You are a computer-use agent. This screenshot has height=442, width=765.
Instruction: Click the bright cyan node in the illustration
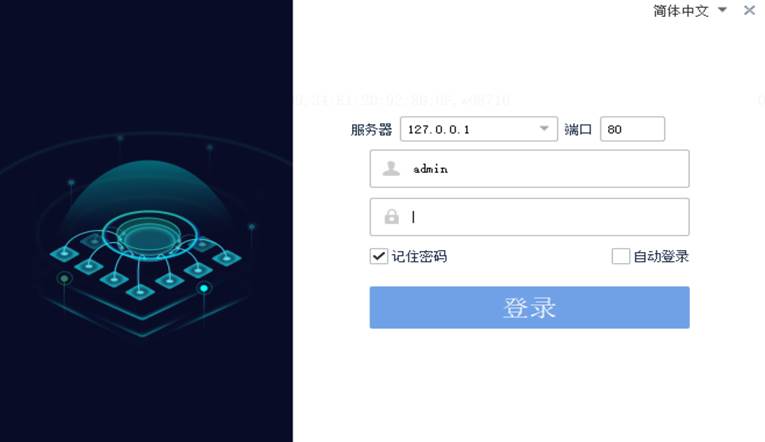click(x=204, y=288)
